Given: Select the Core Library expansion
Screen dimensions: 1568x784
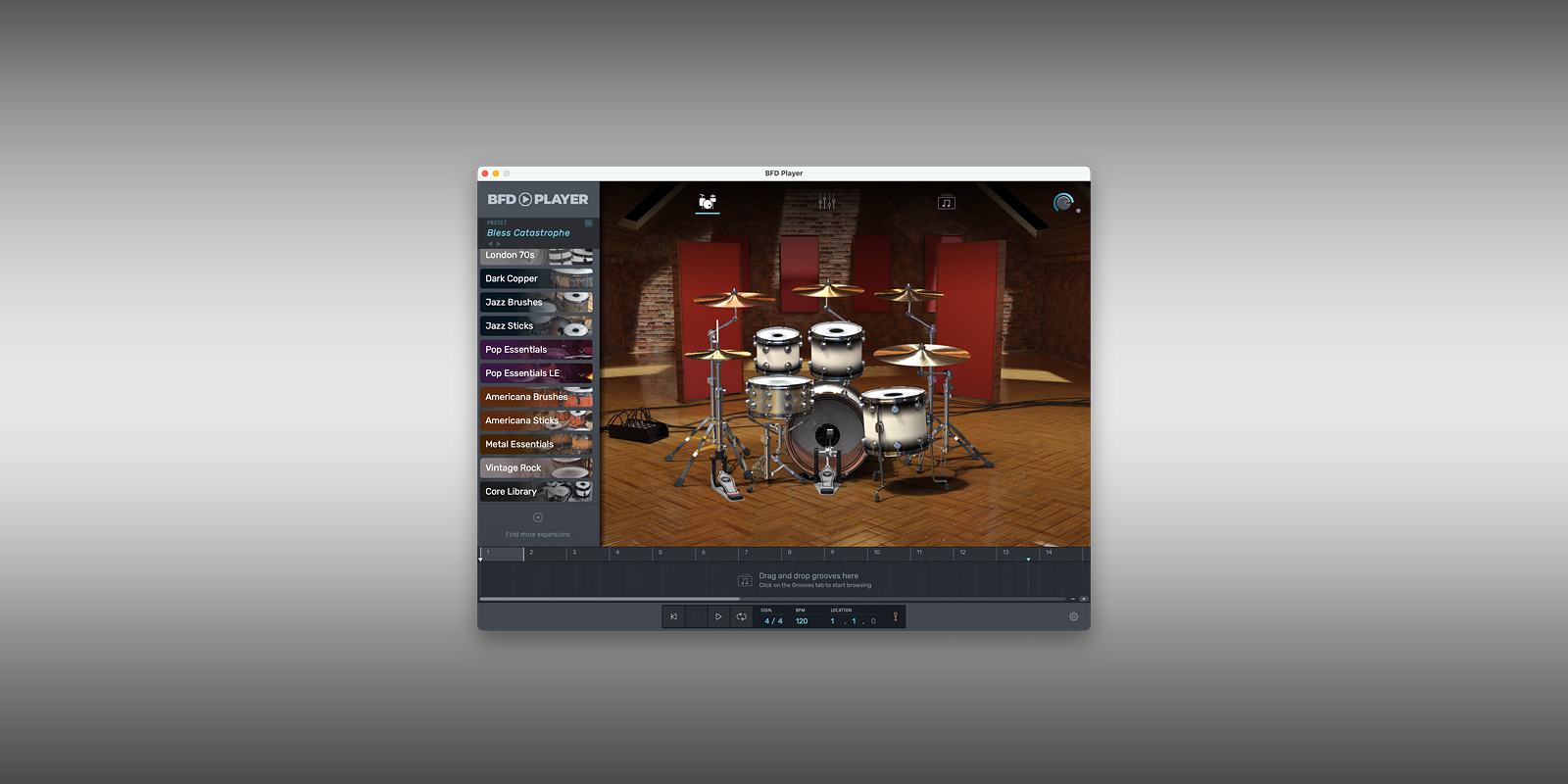Looking at the screenshot, I should tap(536, 491).
